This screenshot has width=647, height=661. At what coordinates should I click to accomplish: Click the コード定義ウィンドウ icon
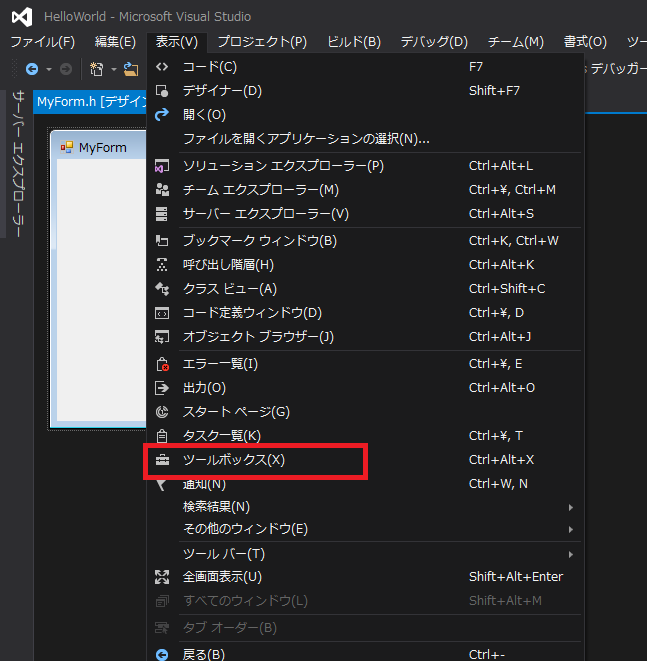pyautogui.click(x=162, y=313)
